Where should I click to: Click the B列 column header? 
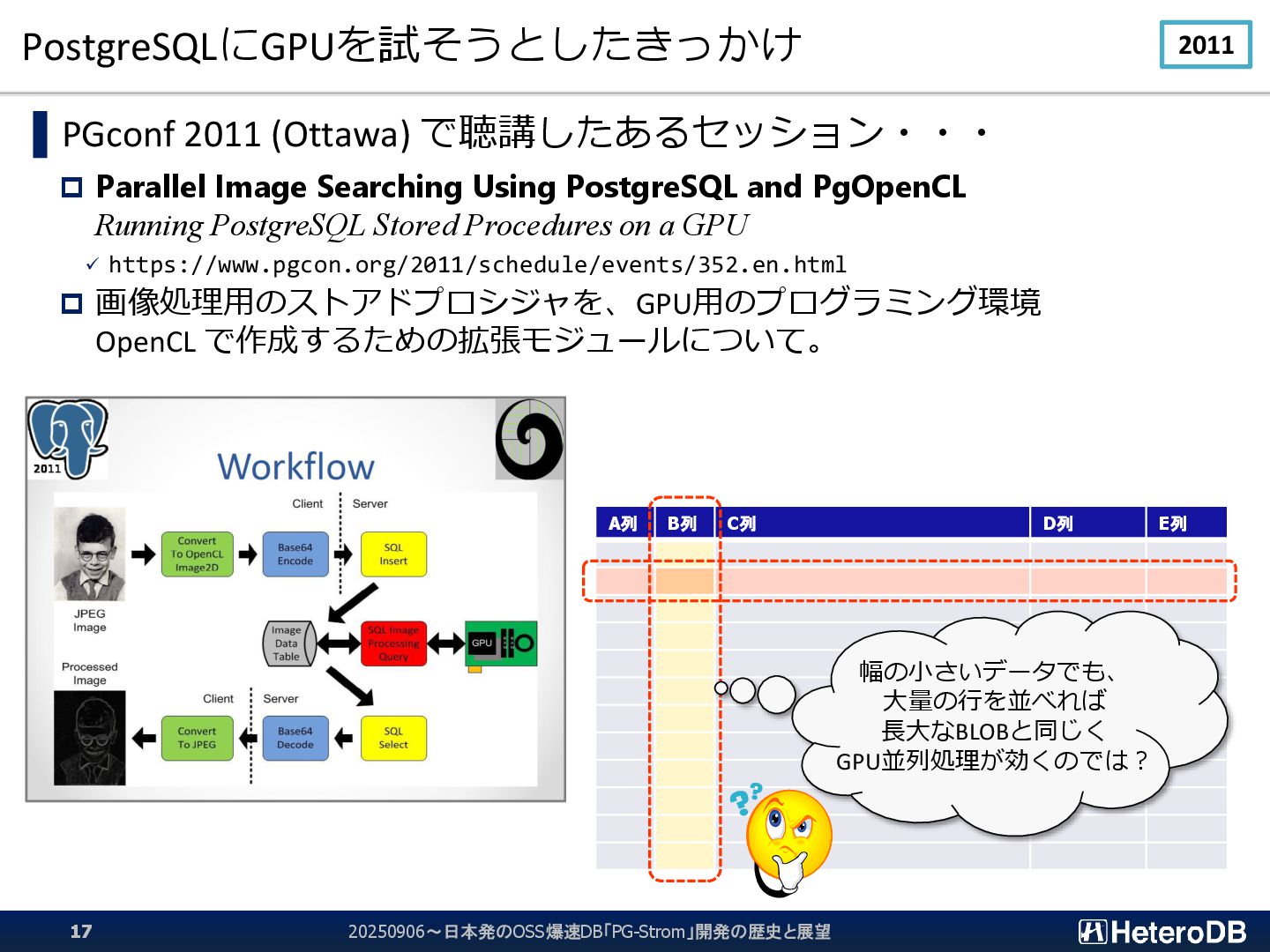tap(684, 523)
